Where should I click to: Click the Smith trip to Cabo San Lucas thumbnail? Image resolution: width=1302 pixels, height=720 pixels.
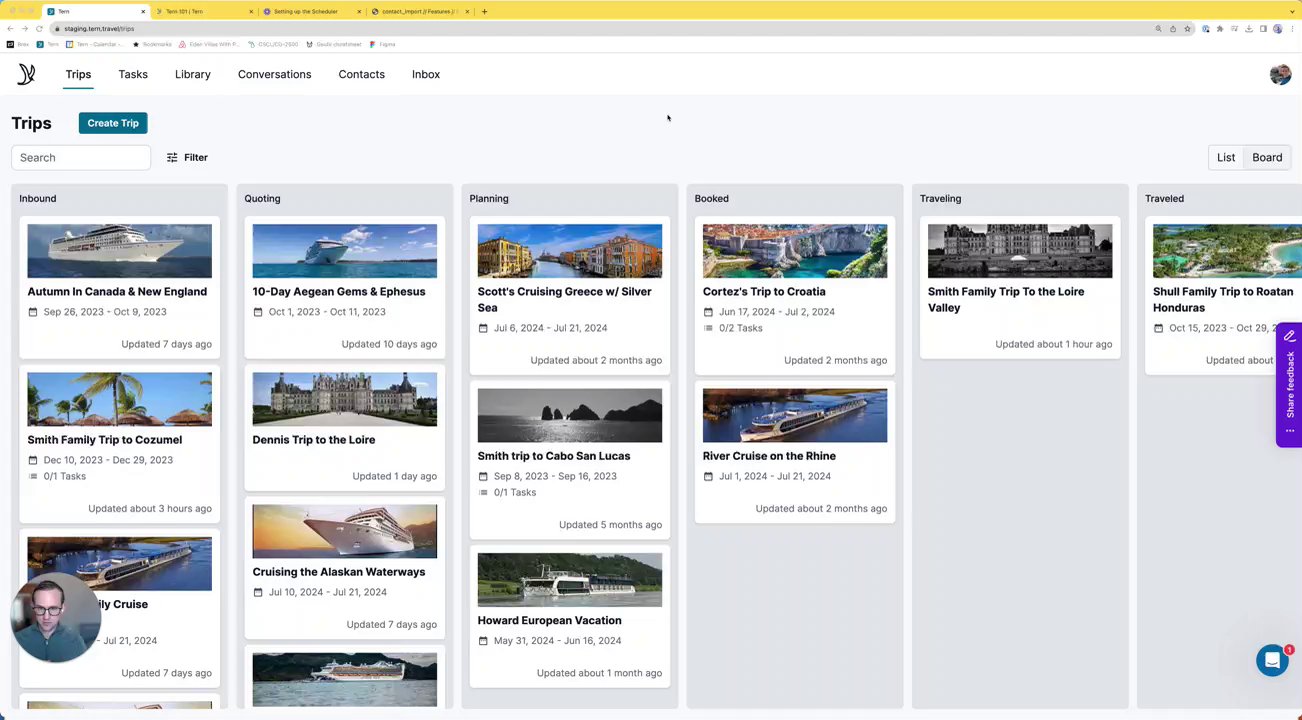tap(570, 415)
